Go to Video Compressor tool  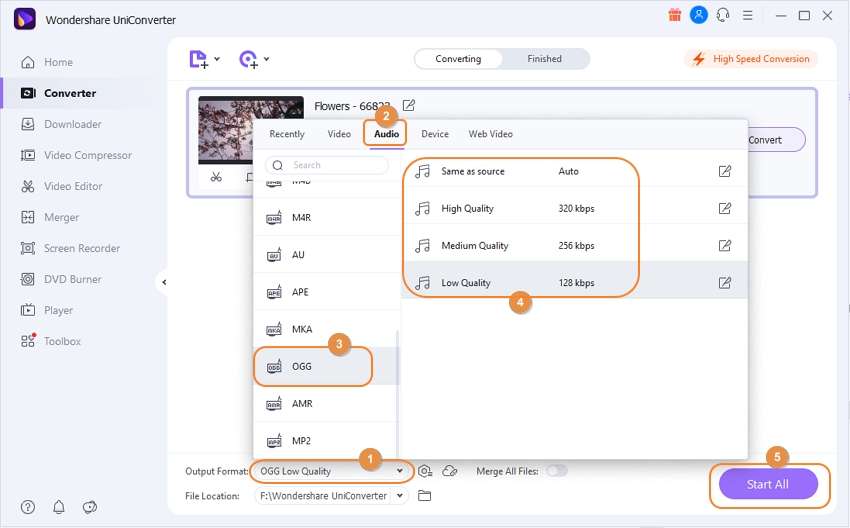(76, 155)
